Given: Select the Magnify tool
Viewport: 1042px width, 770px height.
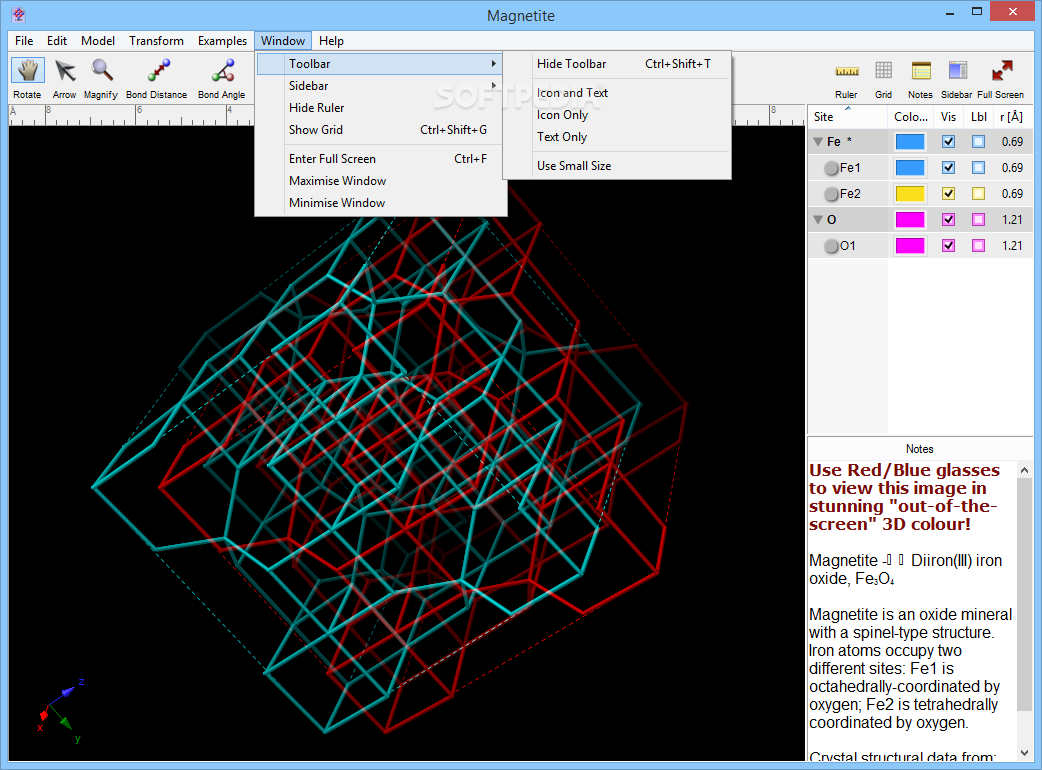Looking at the screenshot, I should click(x=101, y=79).
